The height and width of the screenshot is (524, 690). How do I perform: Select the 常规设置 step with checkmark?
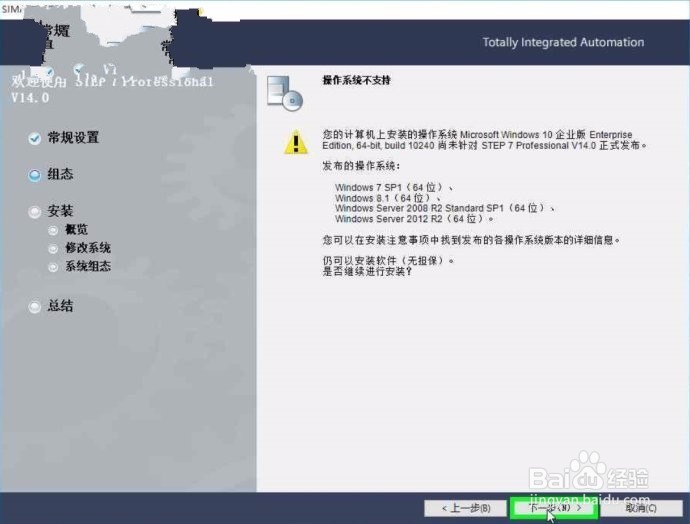click(64, 138)
